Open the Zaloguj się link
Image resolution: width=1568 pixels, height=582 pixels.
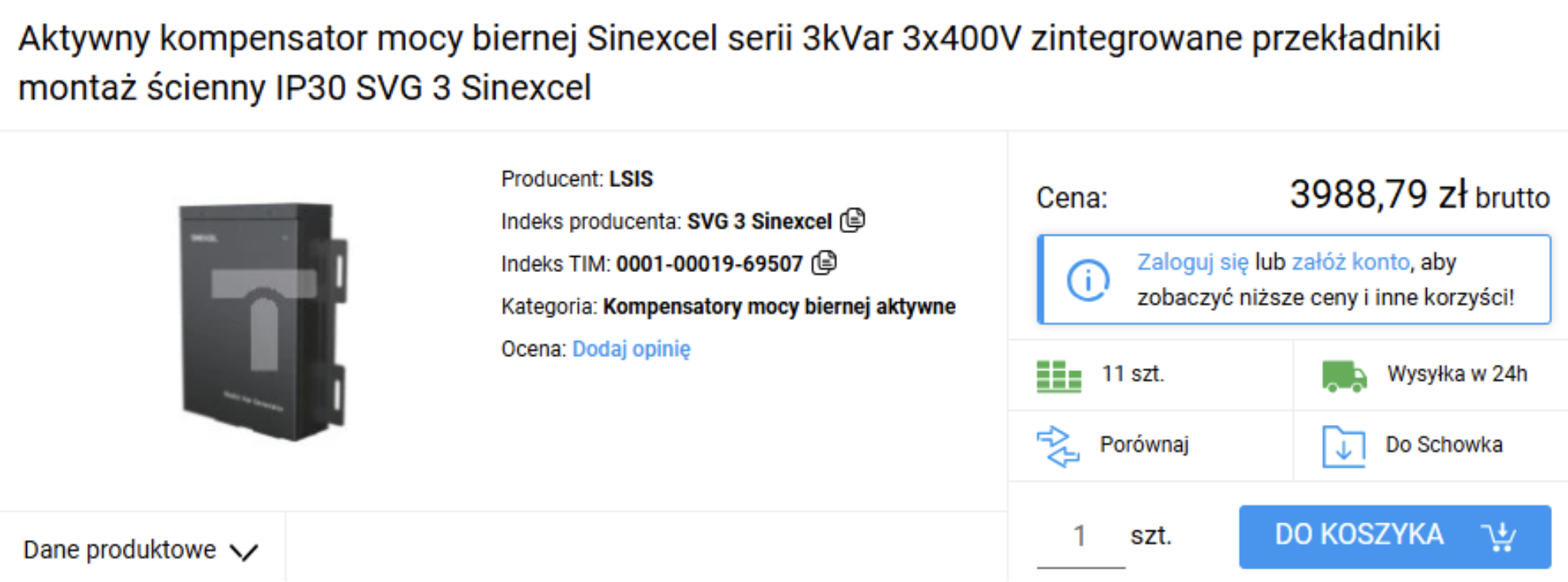pos(1192,262)
